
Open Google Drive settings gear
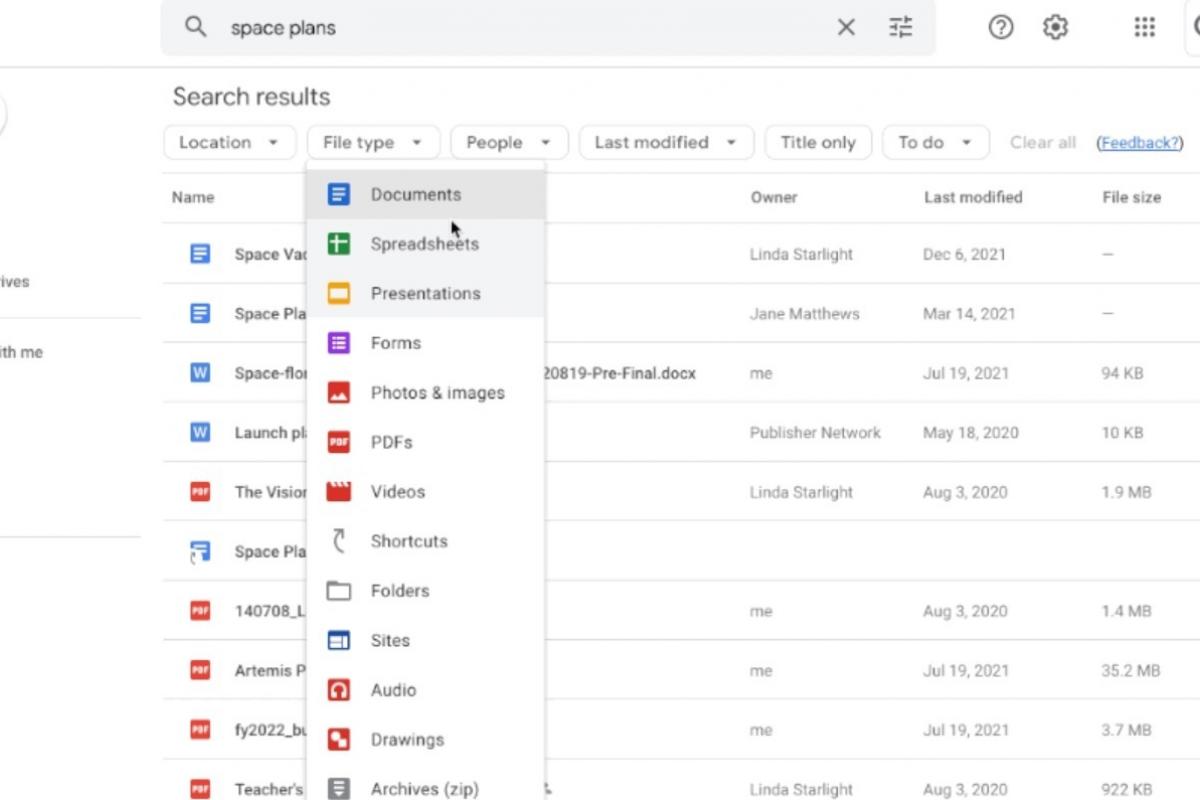(1054, 27)
